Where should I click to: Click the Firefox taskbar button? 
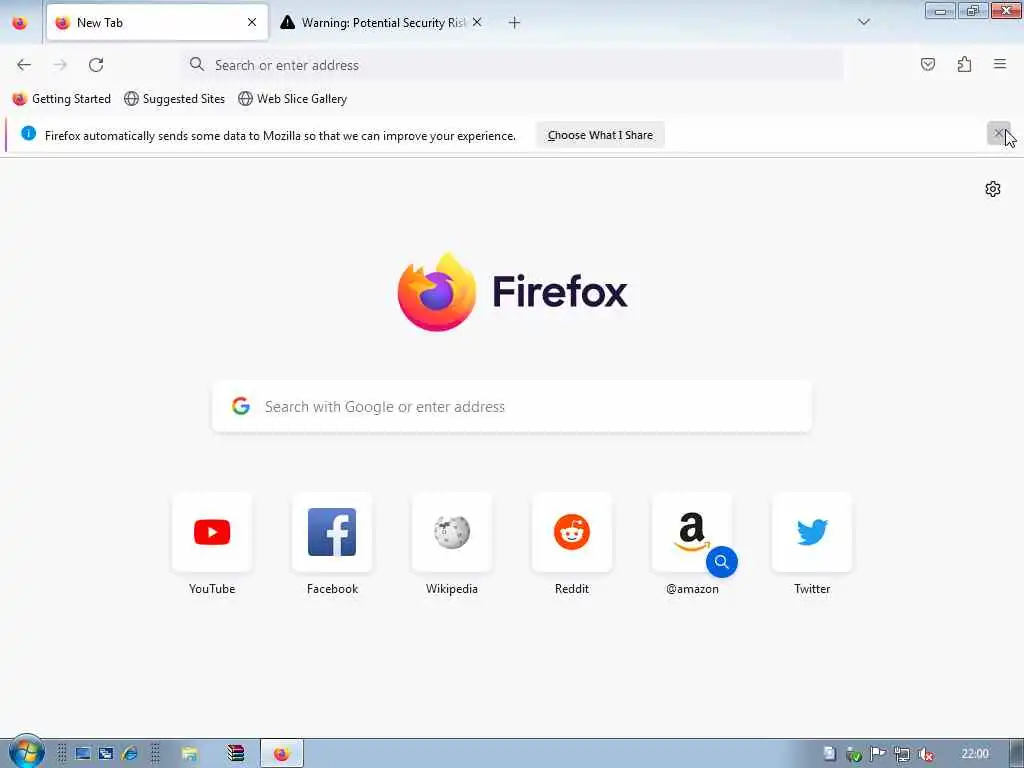[282, 754]
